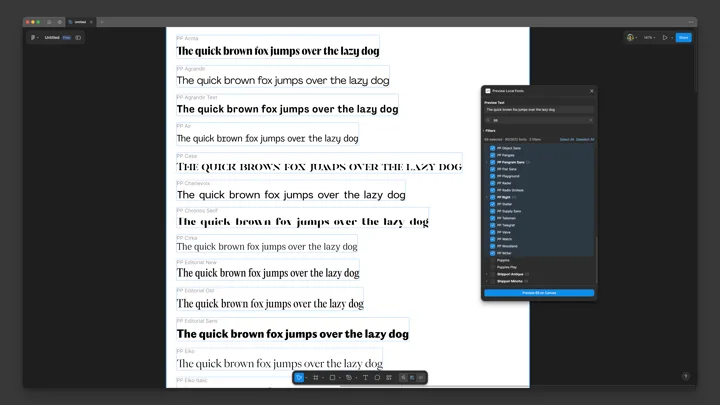Uncheck PP Playground checkbox

click(x=492, y=176)
